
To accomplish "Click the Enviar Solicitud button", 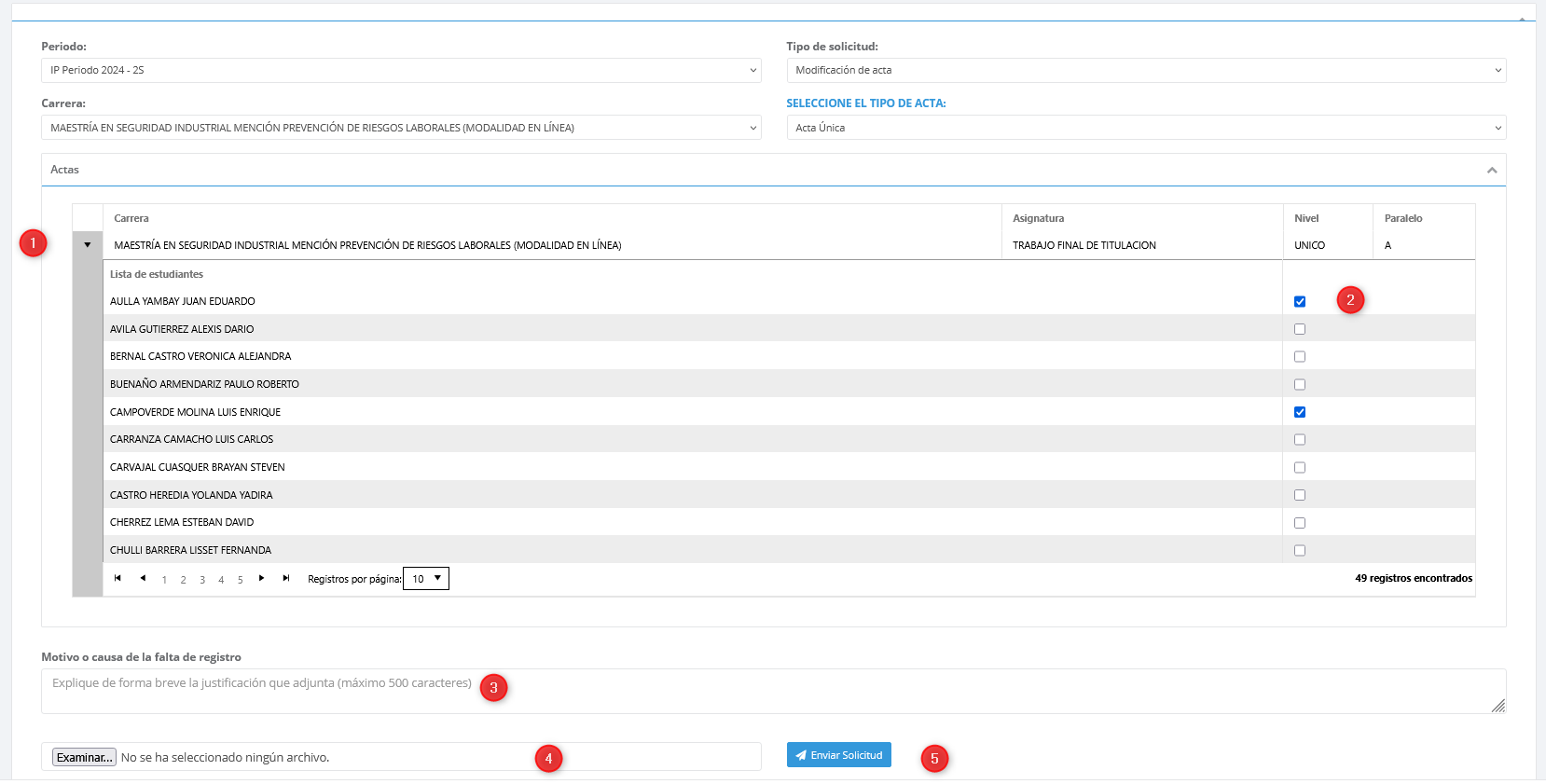I will point(838,755).
